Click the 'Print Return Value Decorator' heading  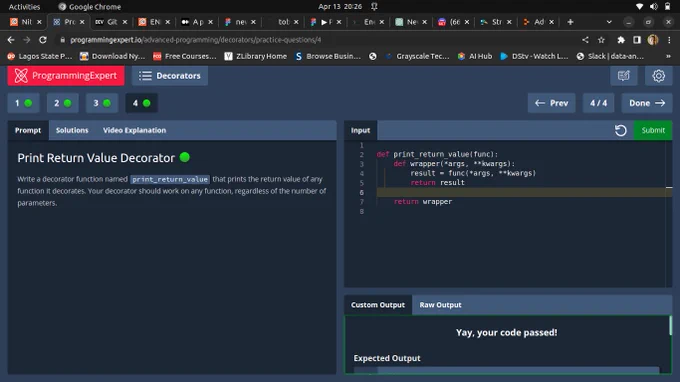click(x=96, y=158)
